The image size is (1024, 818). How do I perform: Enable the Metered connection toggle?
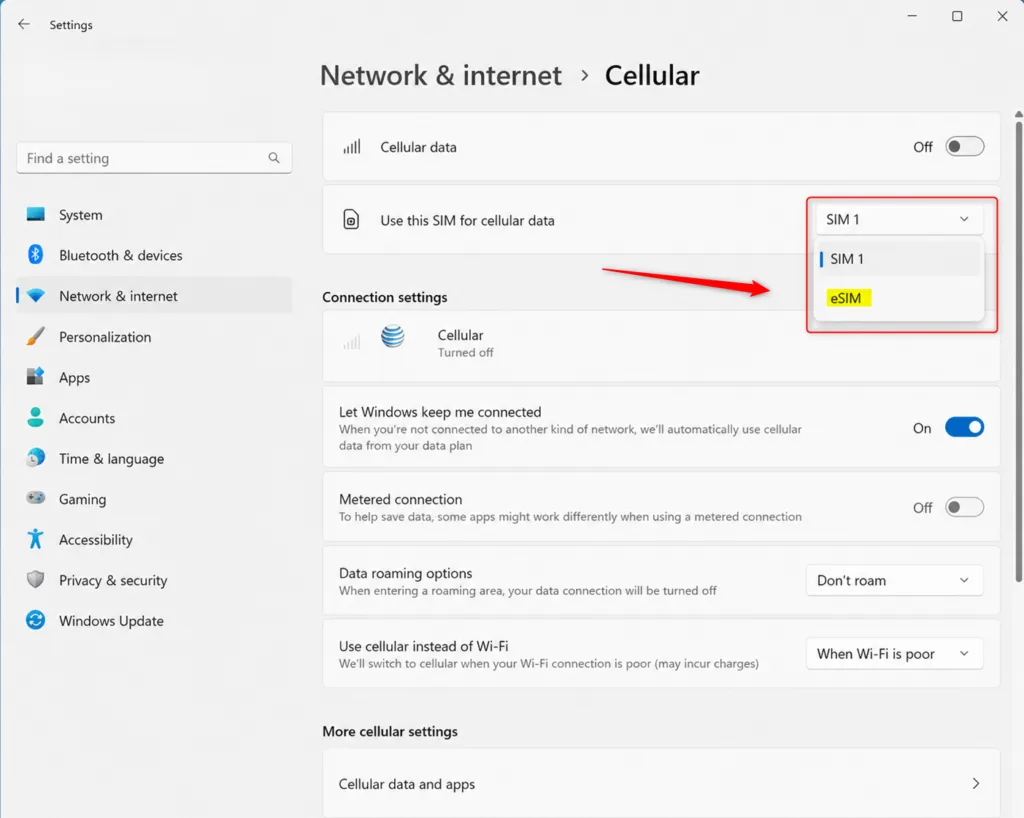point(964,507)
